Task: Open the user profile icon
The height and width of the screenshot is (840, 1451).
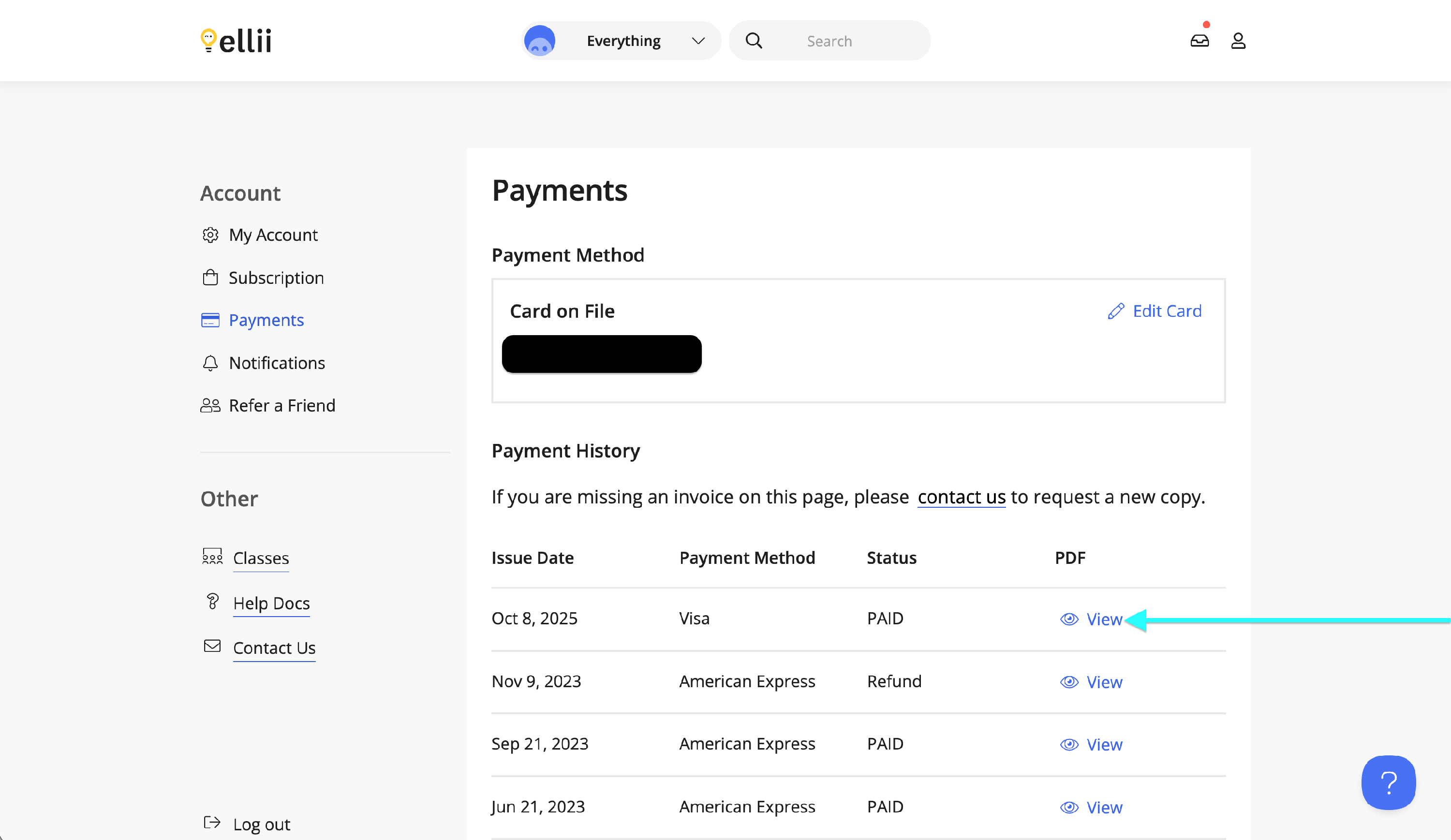Action: click(1238, 41)
